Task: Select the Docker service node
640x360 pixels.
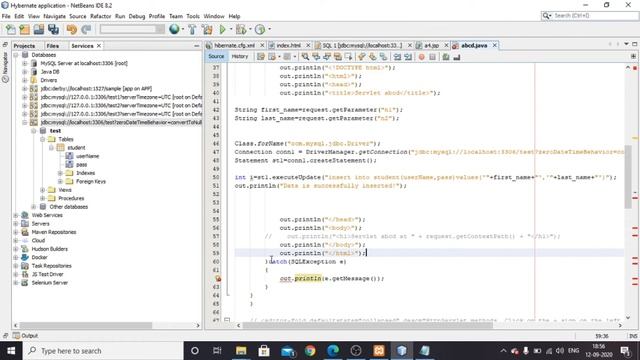Action: [39, 257]
